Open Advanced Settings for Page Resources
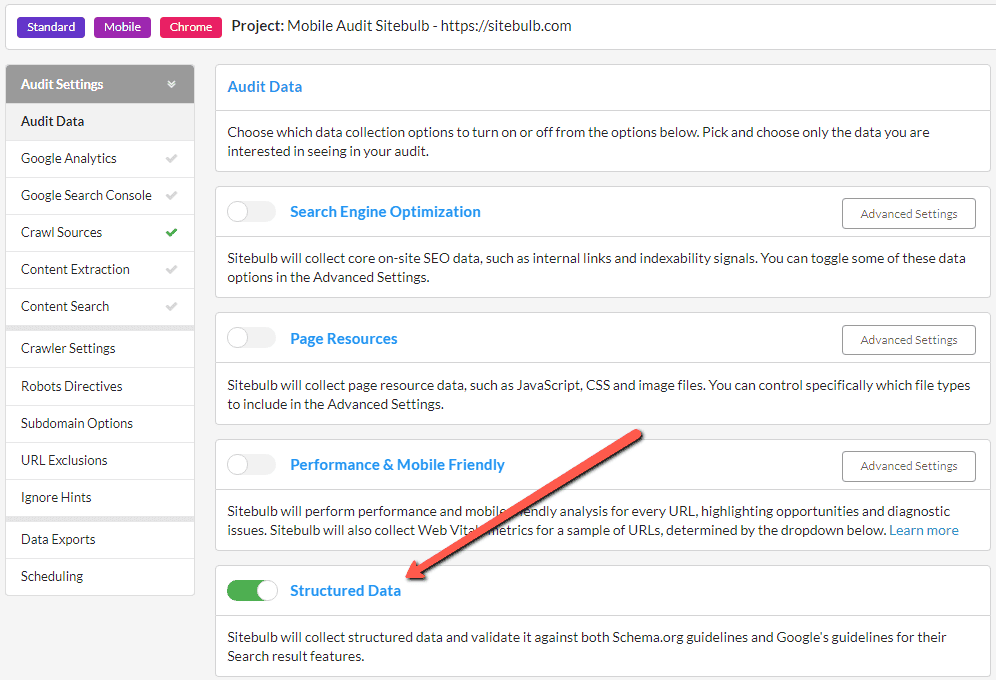This screenshot has width=996, height=680. pos(908,340)
